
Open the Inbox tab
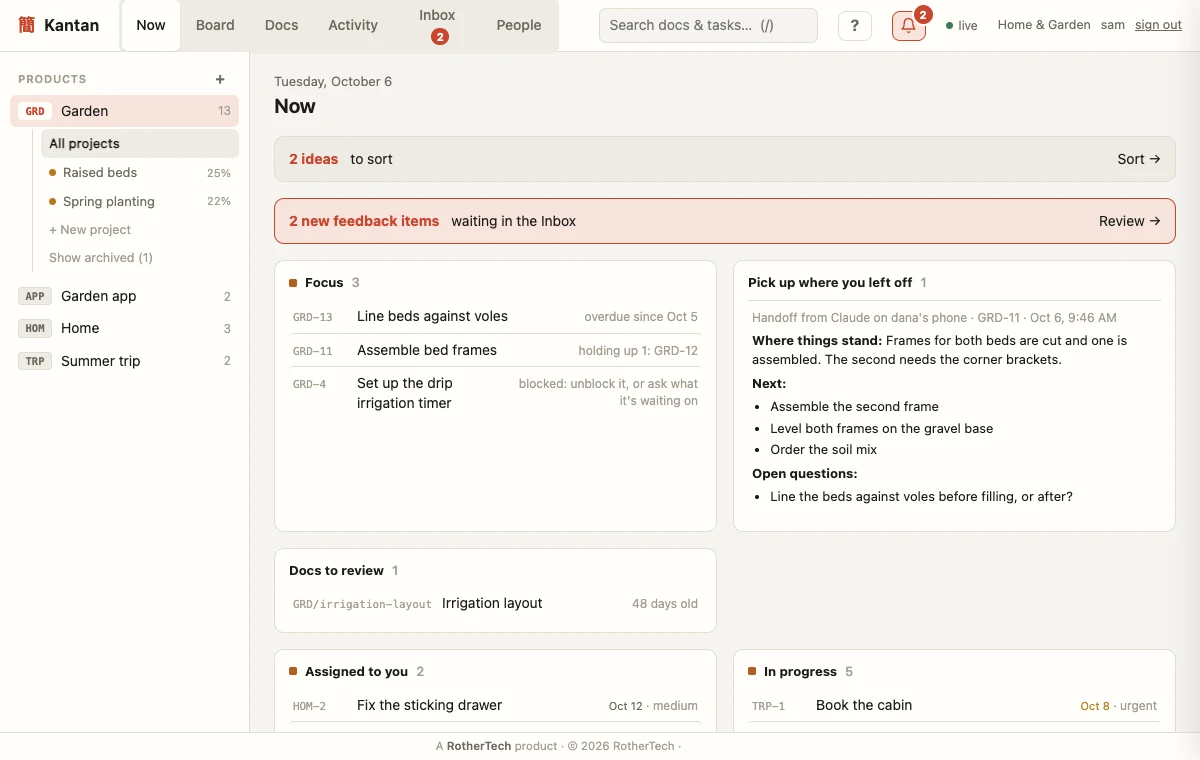coord(437,25)
